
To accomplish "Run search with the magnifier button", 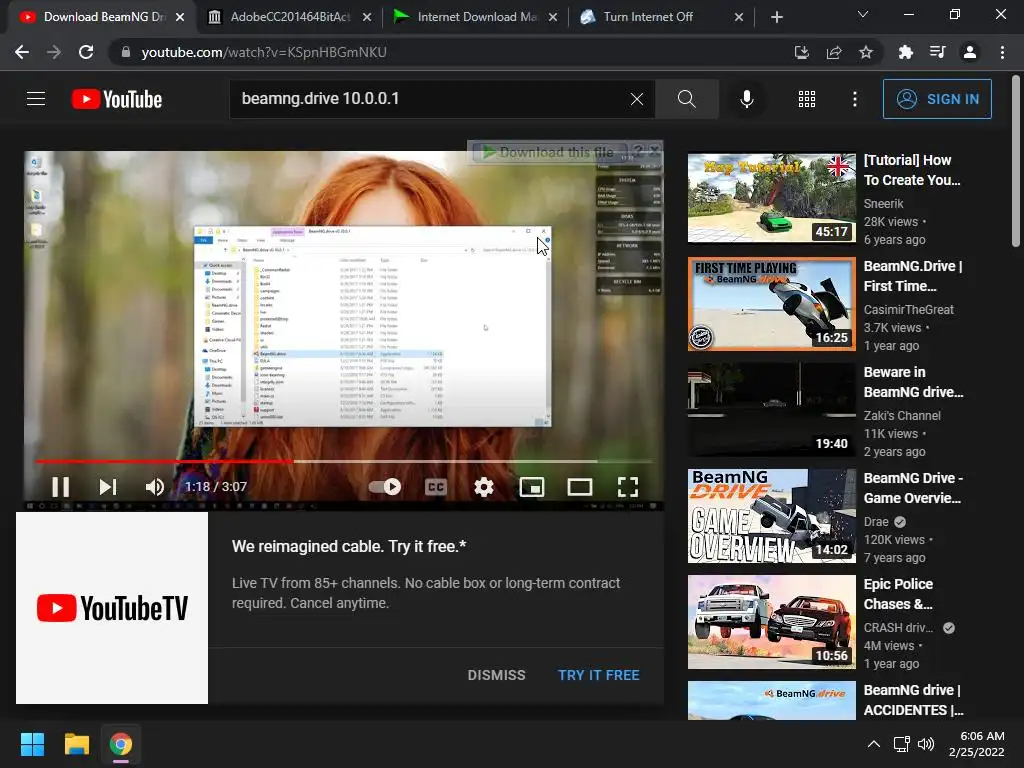I will click(x=686, y=99).
